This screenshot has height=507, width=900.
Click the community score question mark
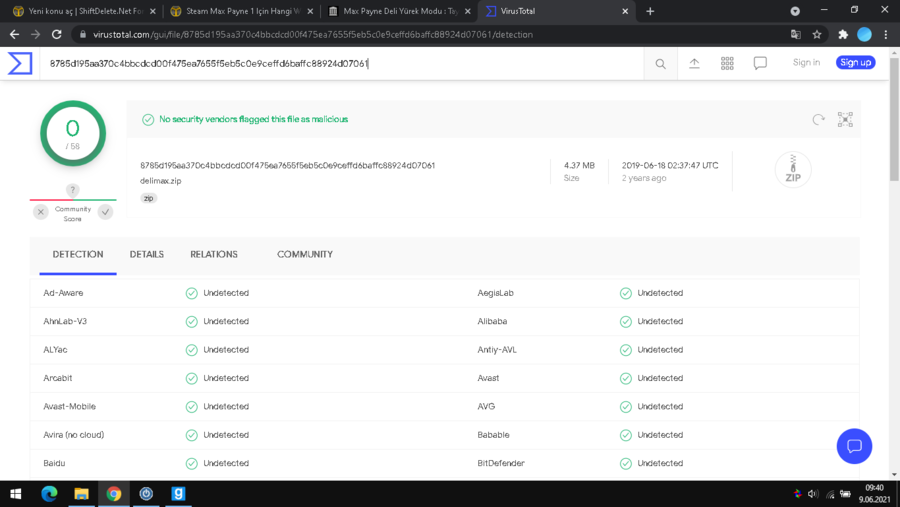coord(72,190)
